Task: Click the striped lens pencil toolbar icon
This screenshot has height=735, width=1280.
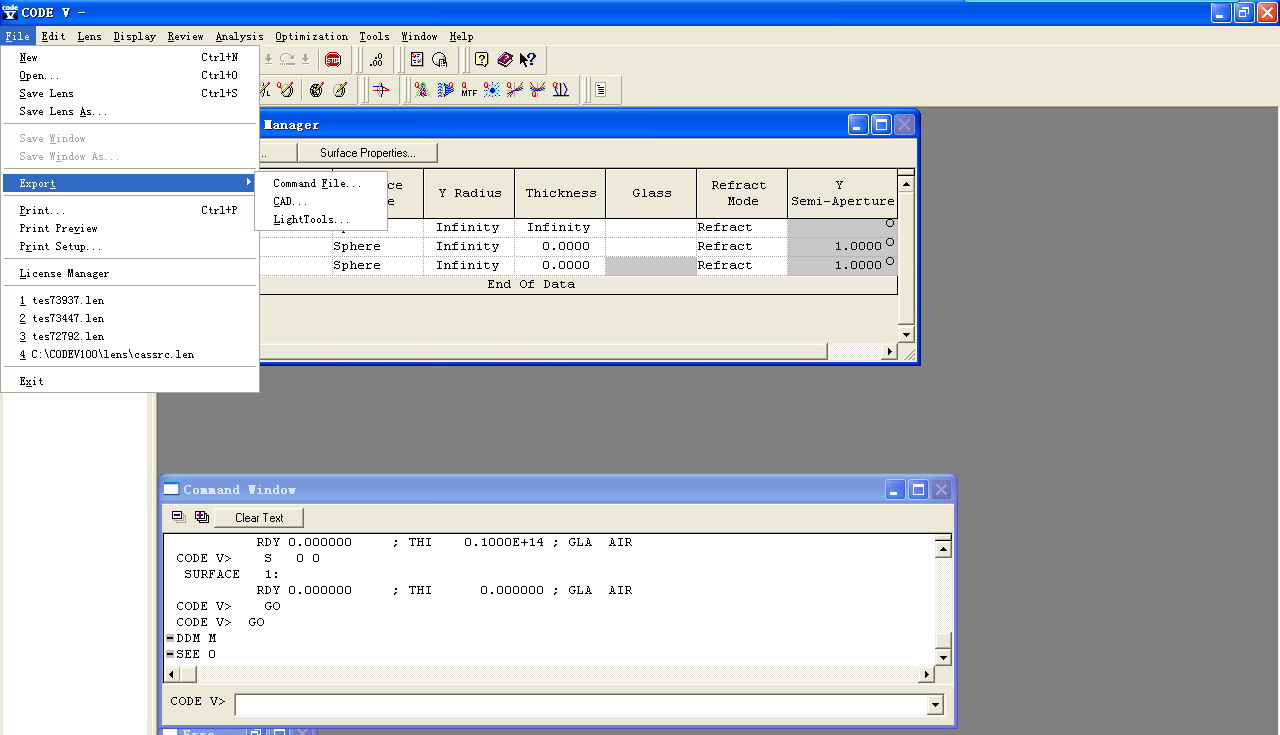Action: point(316,90)
